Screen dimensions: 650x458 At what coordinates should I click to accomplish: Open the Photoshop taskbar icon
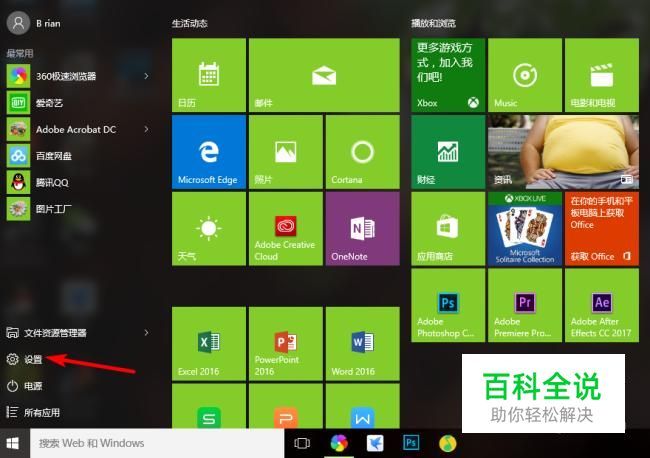411,443
